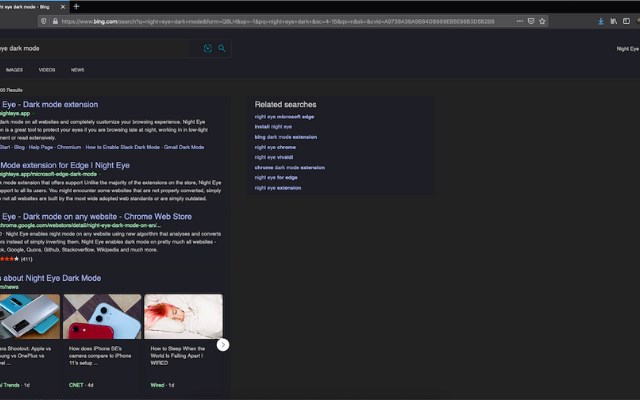Open related search 'install night eye'
Viewport: 640px width, 400px height.
click(x=273, y=127)
